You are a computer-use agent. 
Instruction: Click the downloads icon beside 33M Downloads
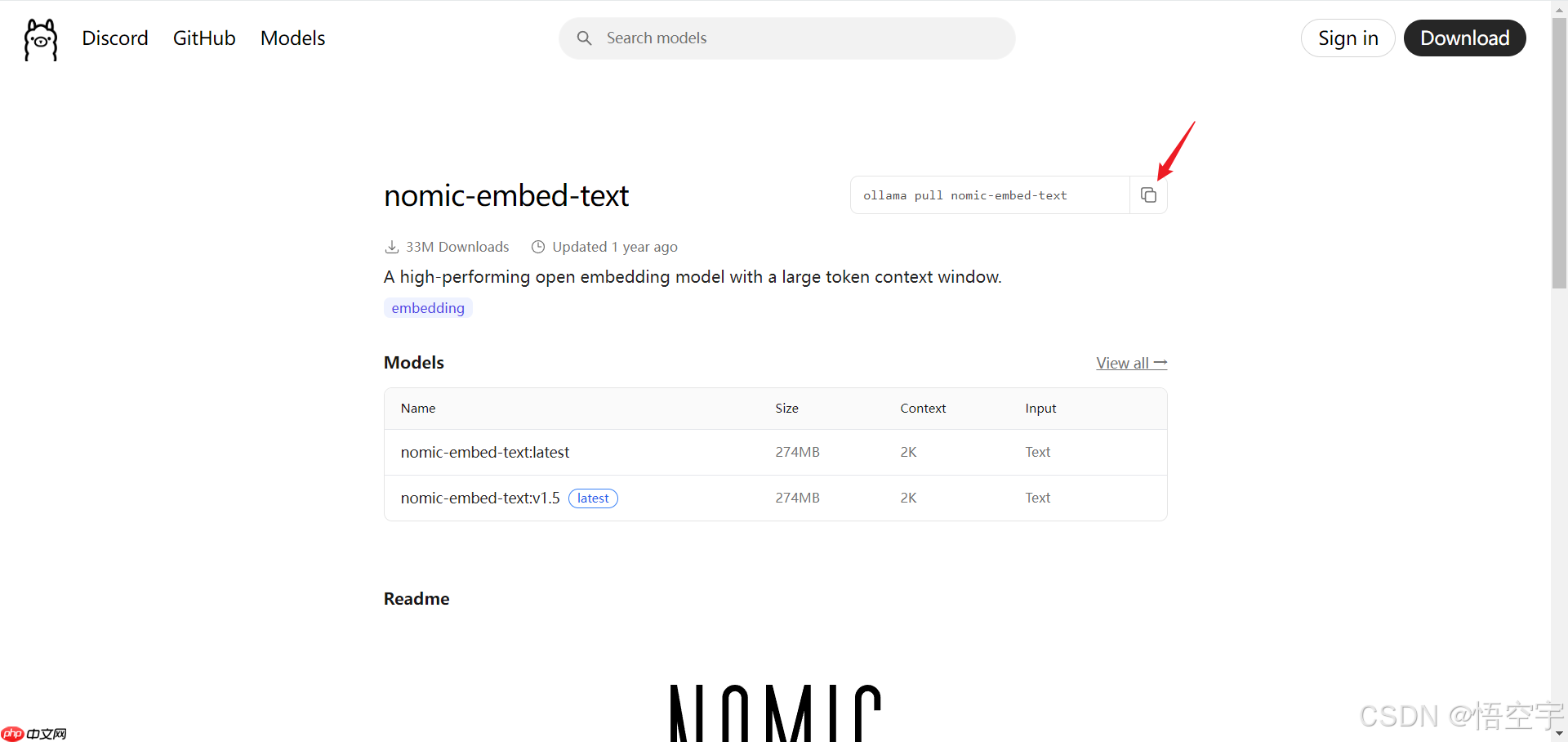(x=392, y=247)
